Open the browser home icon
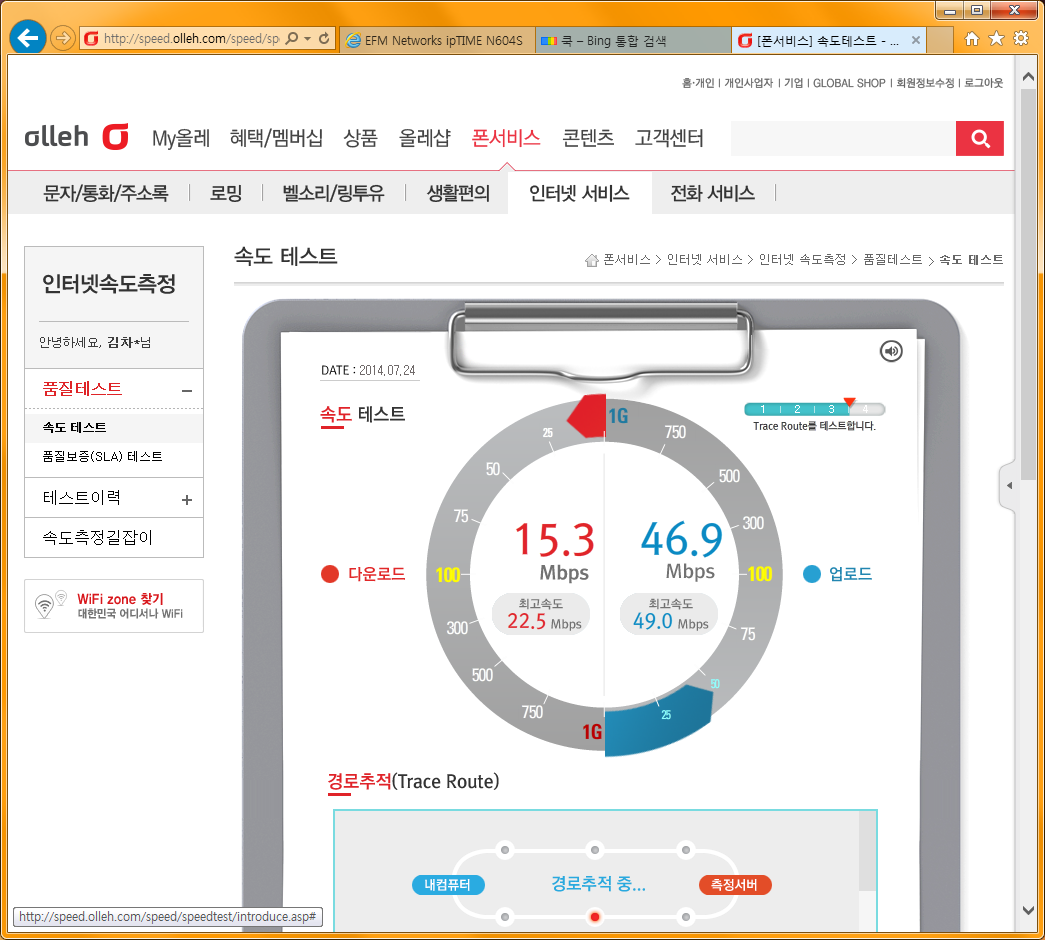This screenshot has height=940, width=1045. 972,39
